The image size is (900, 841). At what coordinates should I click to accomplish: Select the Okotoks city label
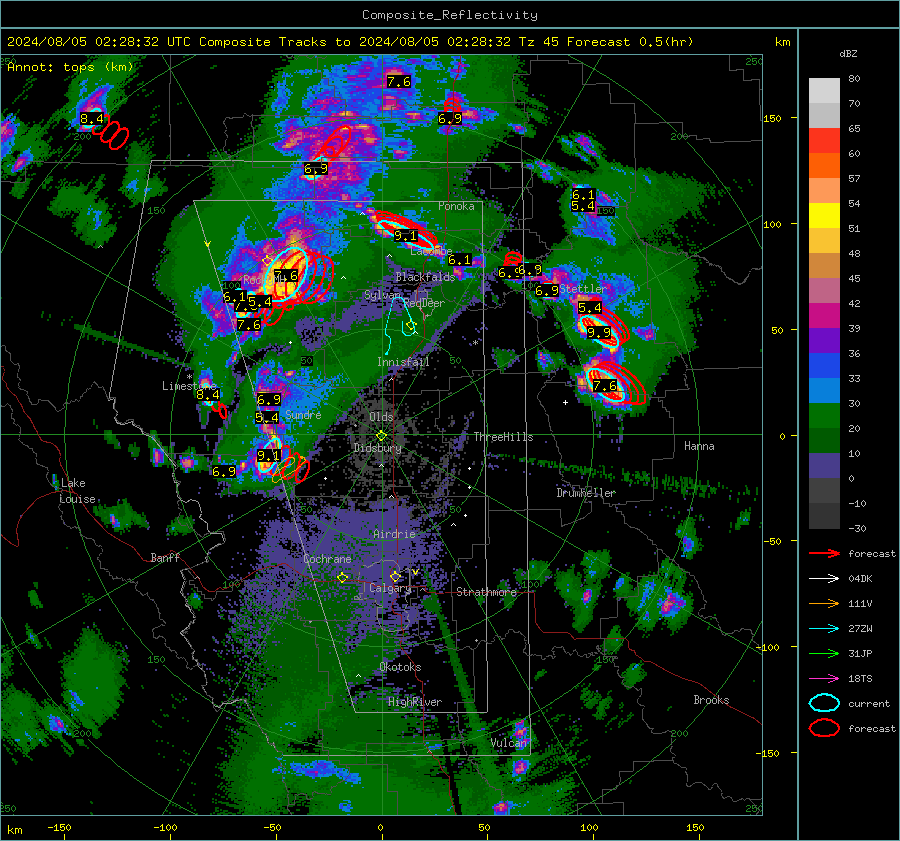pos(401,668)
